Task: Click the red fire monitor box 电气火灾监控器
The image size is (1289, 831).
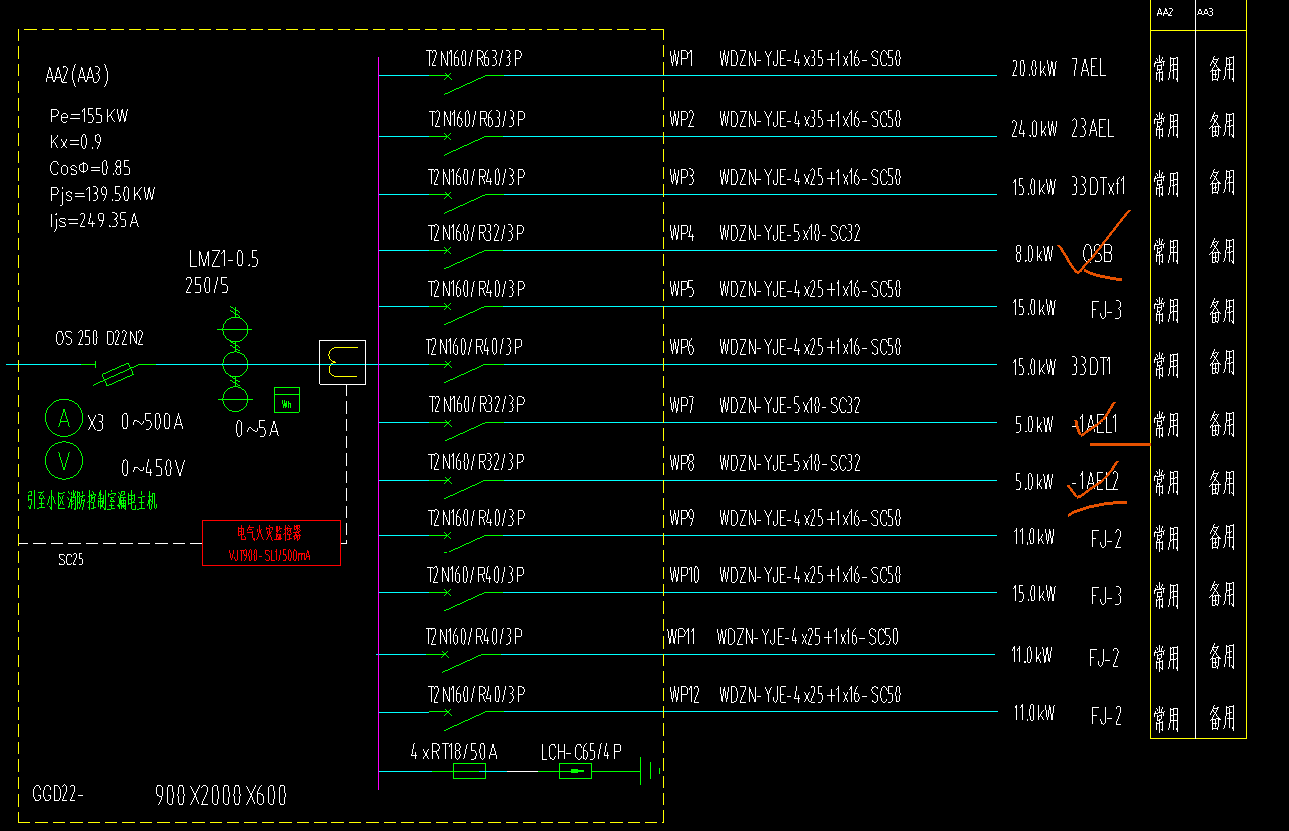Action: click(x=271, y=543)
